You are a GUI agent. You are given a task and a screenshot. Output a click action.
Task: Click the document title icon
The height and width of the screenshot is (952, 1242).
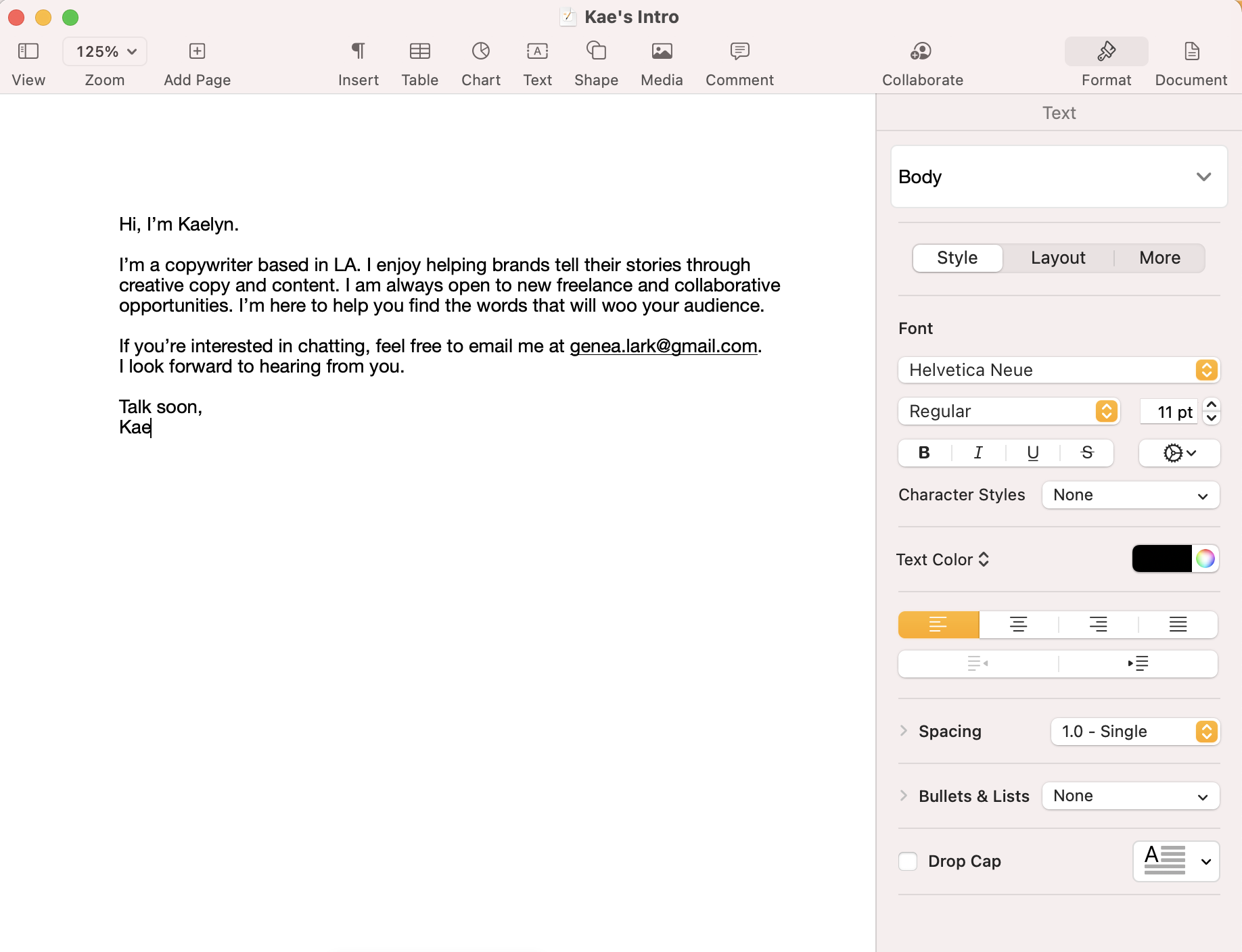click(x=568, y=17)
